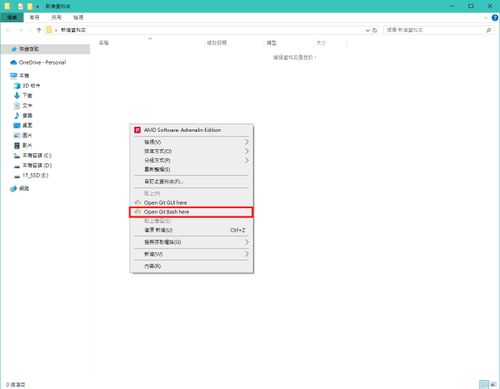Collapse the ribbon using the chevron
500x389 pixels.
coord(486,18)
